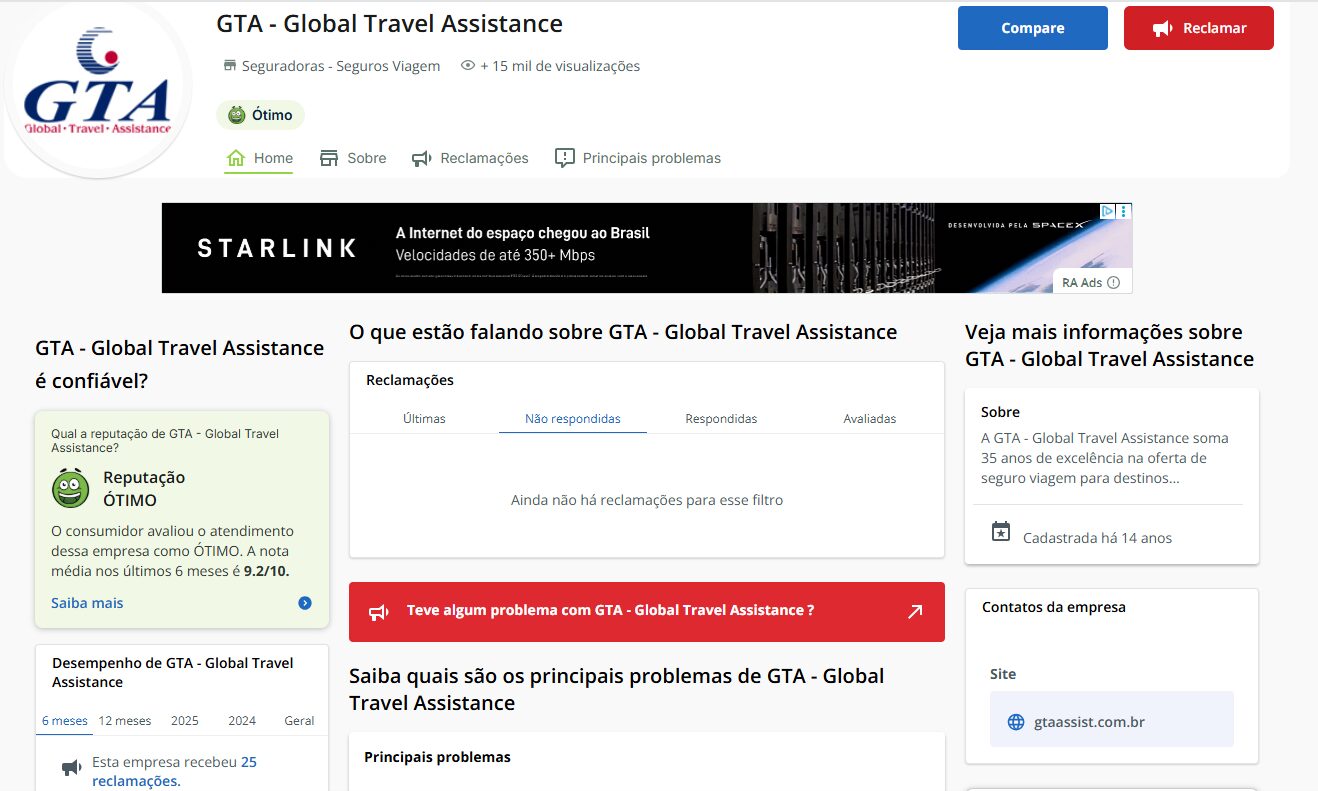The height and width of the screenshot is (791, 1318).
Task: Open the Sobre tab
Action: [353, 158]
